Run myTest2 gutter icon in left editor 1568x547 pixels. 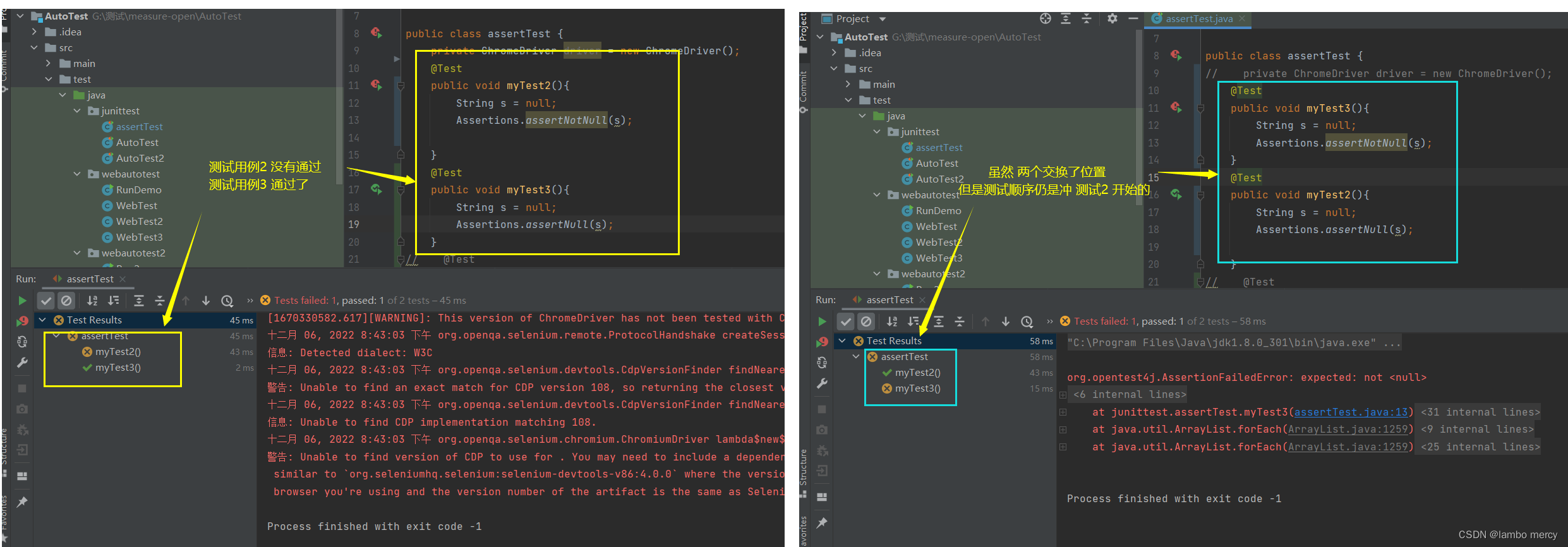pos(377,85)
